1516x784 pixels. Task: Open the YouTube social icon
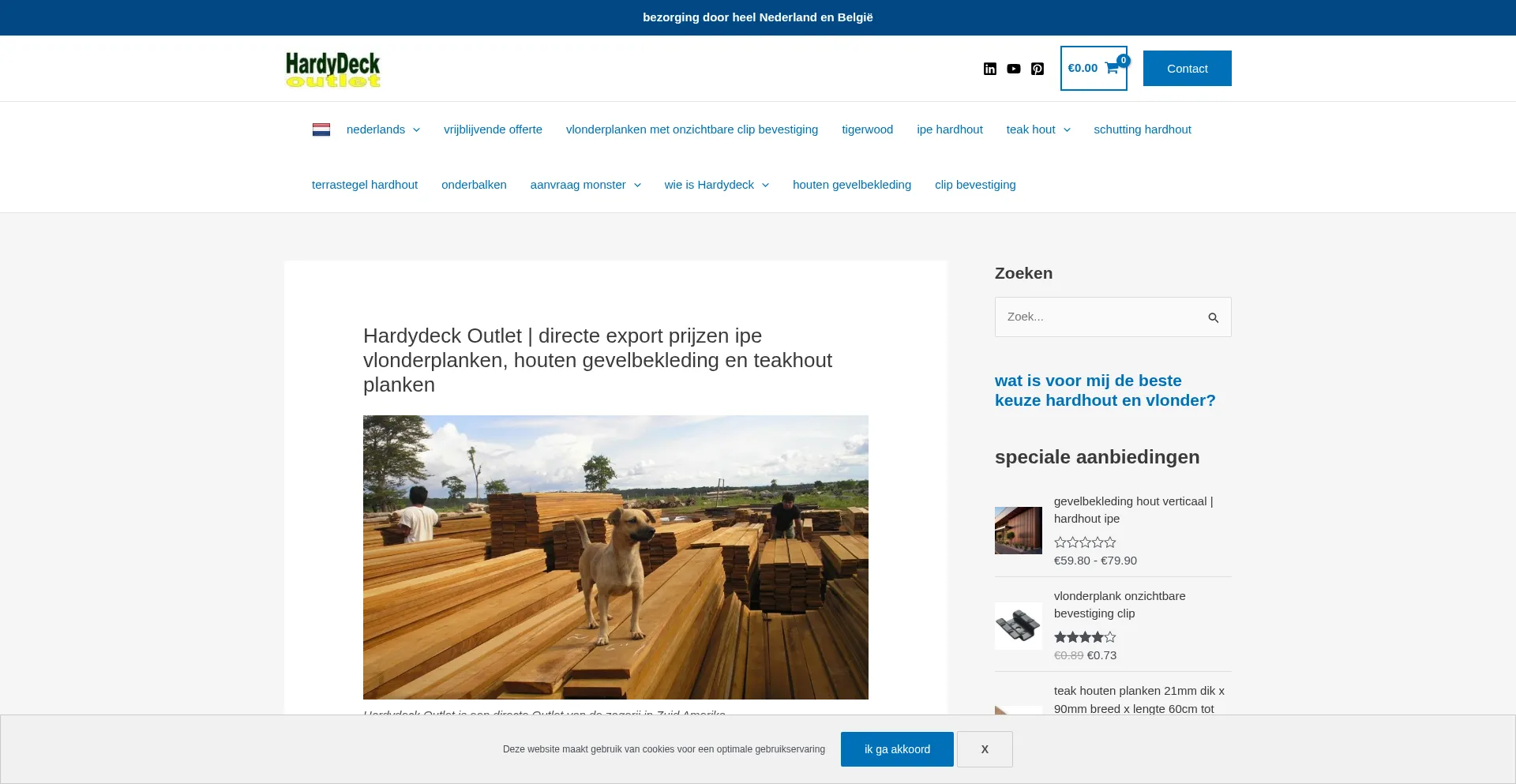(x=1014, y=69)
